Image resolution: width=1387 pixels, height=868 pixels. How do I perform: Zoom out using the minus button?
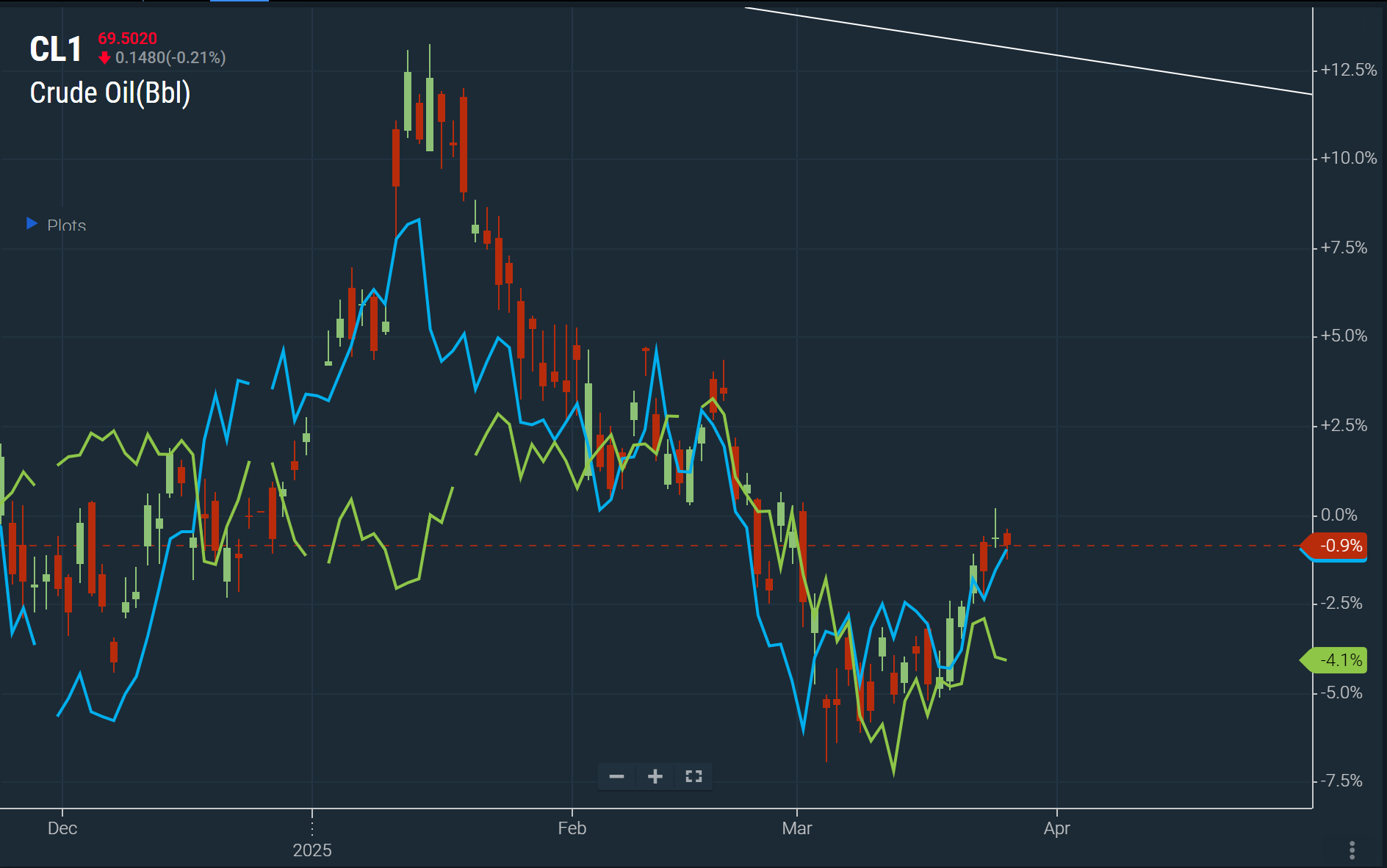616,776
